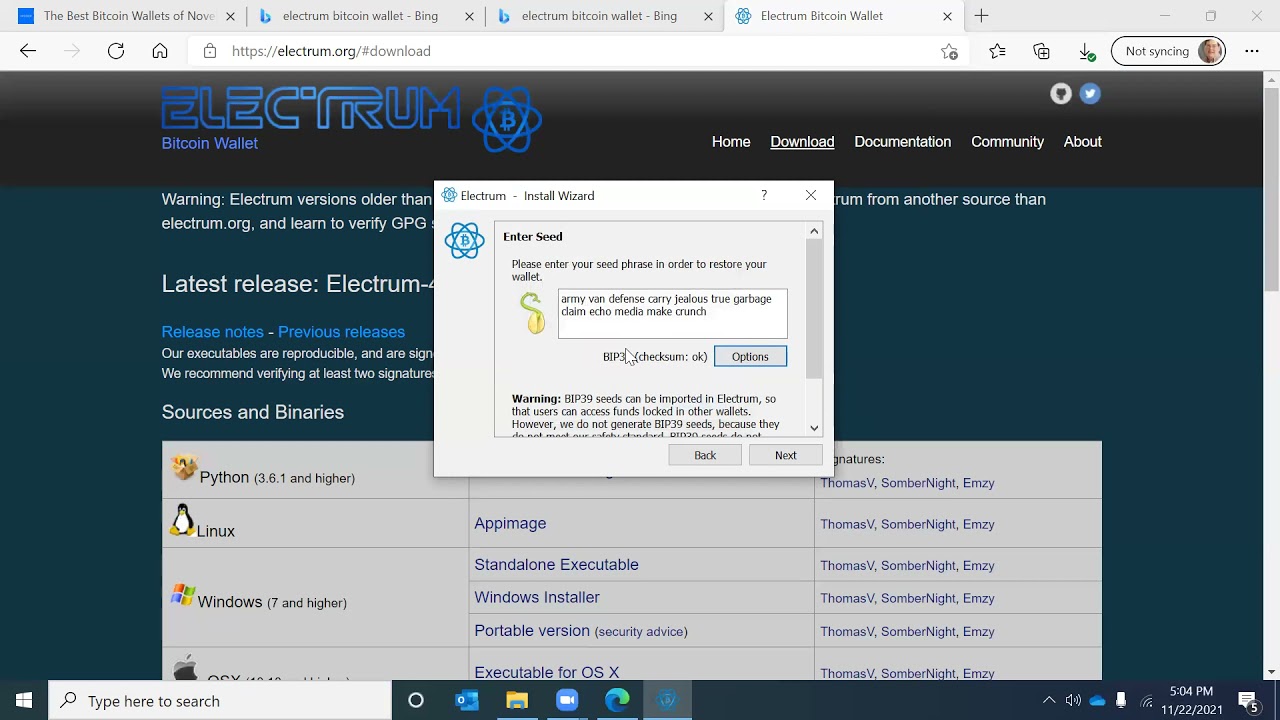Open Outlook from the taskbar

coord(467,701)
